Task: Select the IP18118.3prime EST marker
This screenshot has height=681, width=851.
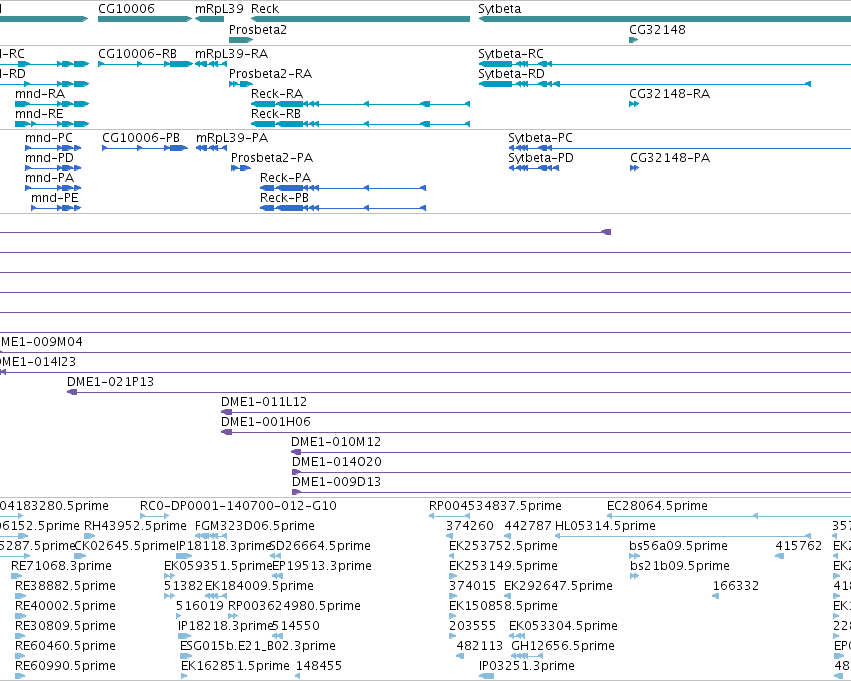Action: [184, 556]
